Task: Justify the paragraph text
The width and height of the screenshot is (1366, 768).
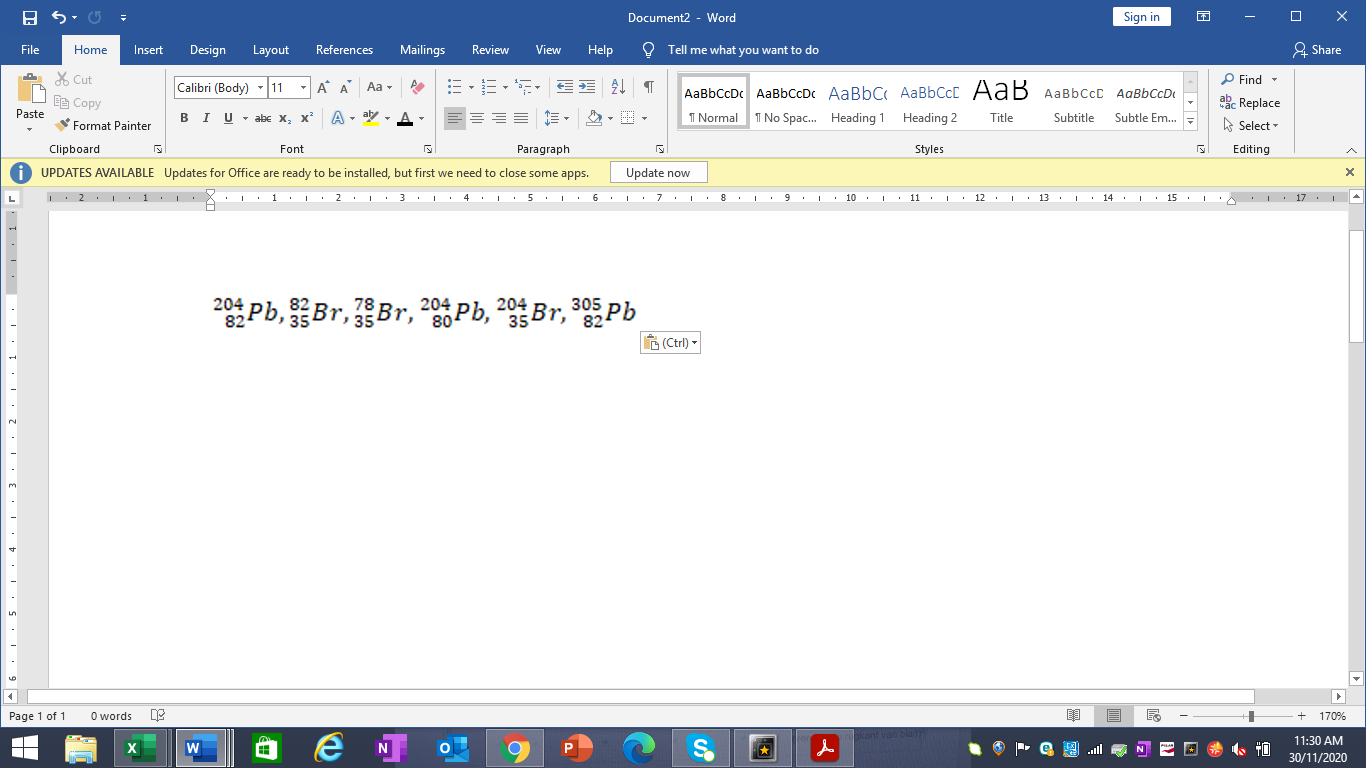Action: pyautogui.click(x=521, y=118)
